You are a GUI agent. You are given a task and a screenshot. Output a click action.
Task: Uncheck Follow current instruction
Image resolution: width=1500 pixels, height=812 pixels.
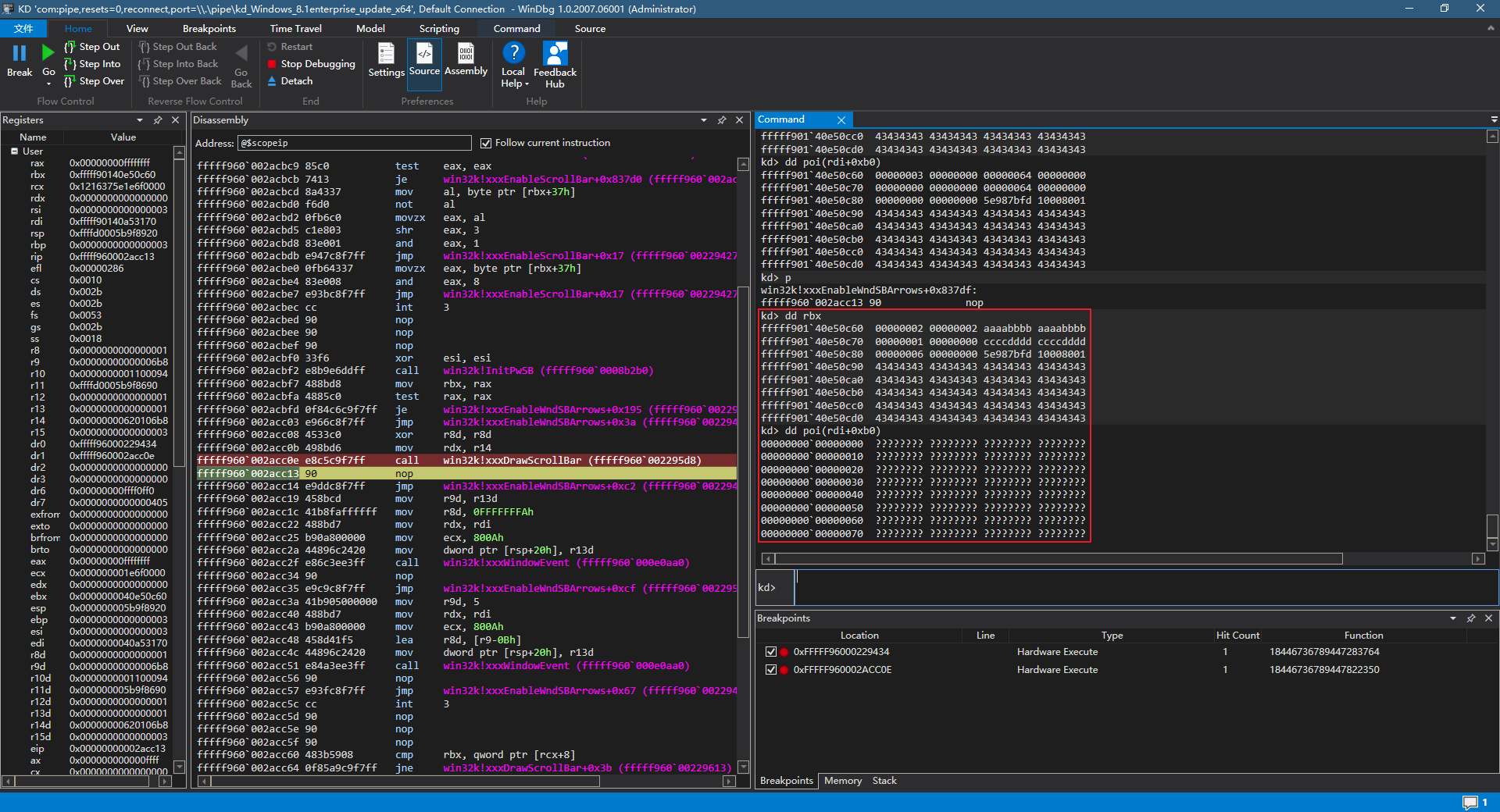pos(486,143)
